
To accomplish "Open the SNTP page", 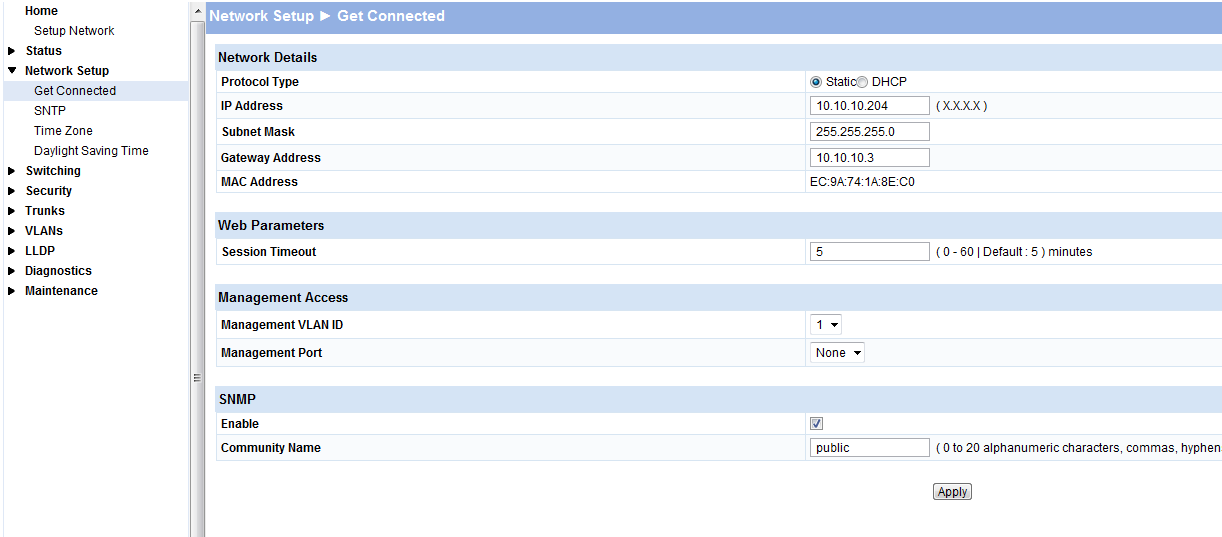I will point(50,111).
